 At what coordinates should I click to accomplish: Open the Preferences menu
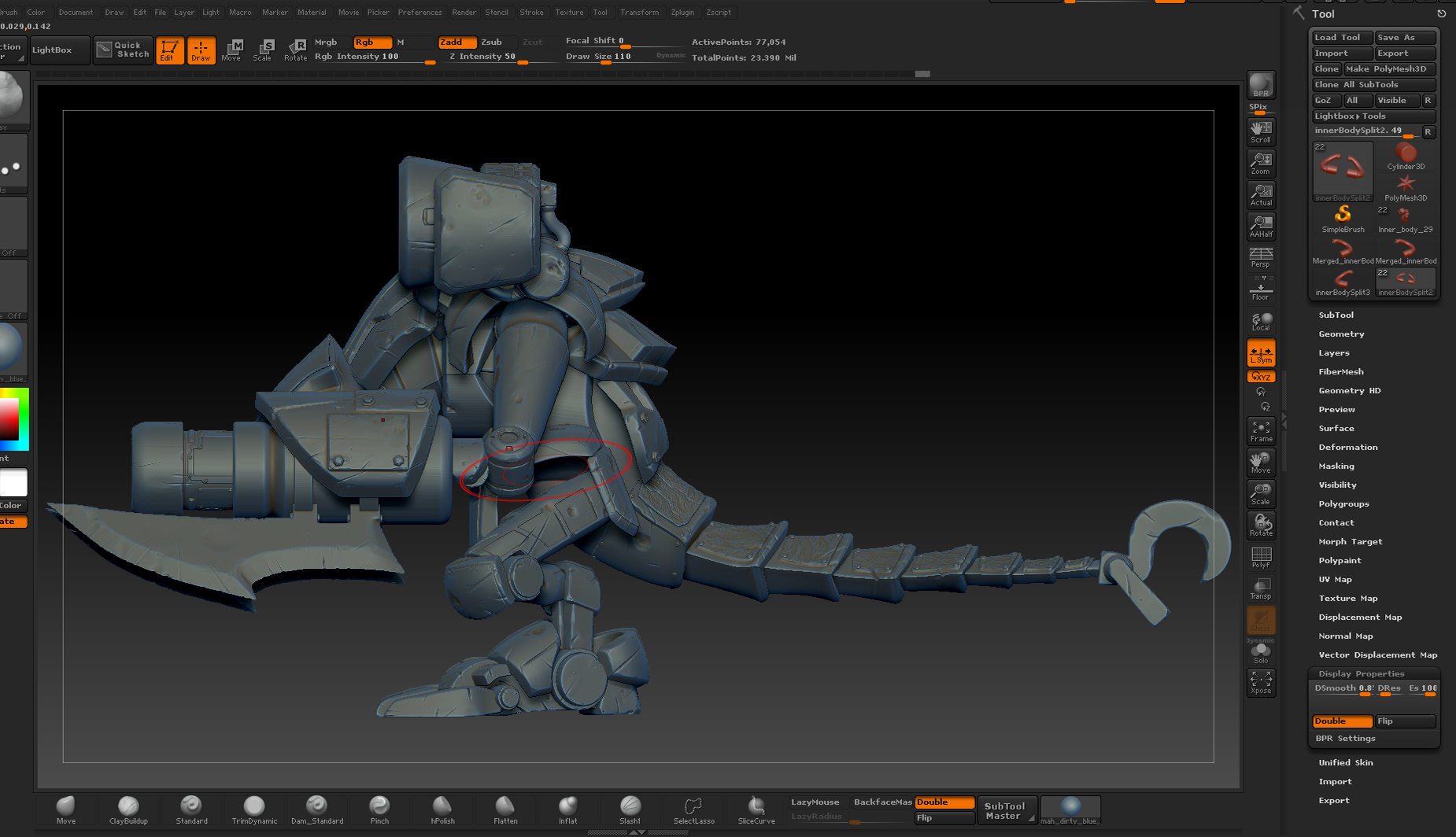[x=420, y=13]
